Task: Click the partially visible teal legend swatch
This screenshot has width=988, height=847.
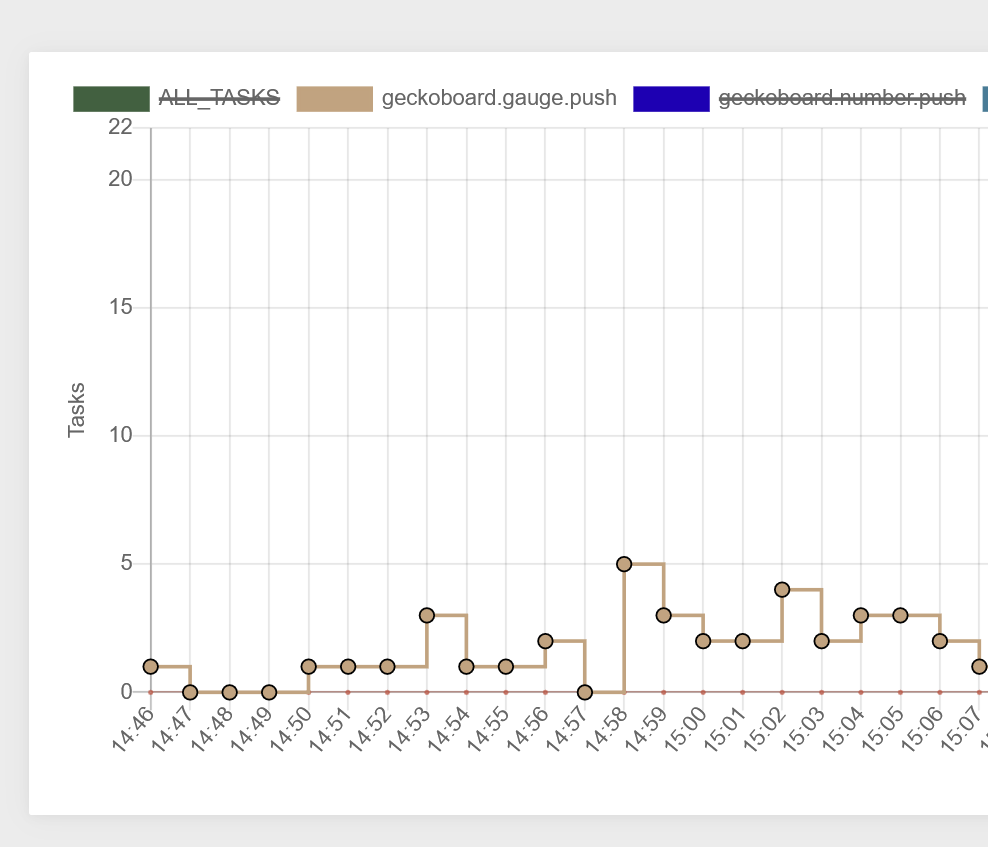Action: (984, 98)
